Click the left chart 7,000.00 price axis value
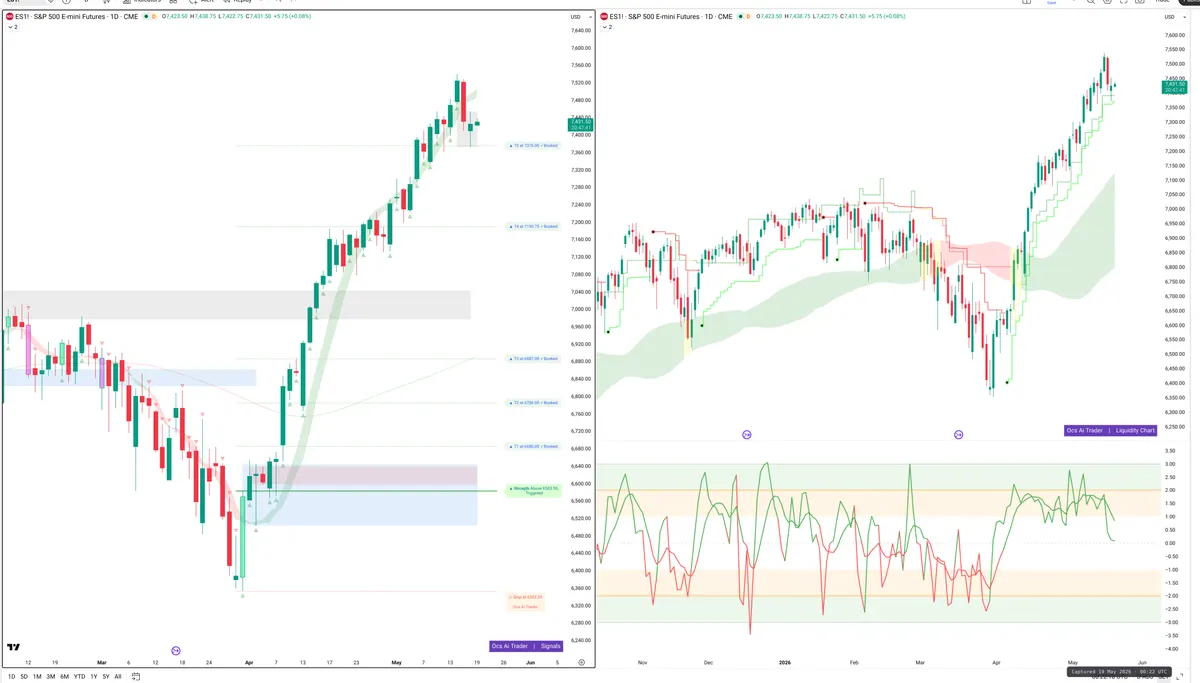This screenshot has height=683, width=1200. point(580,309)
